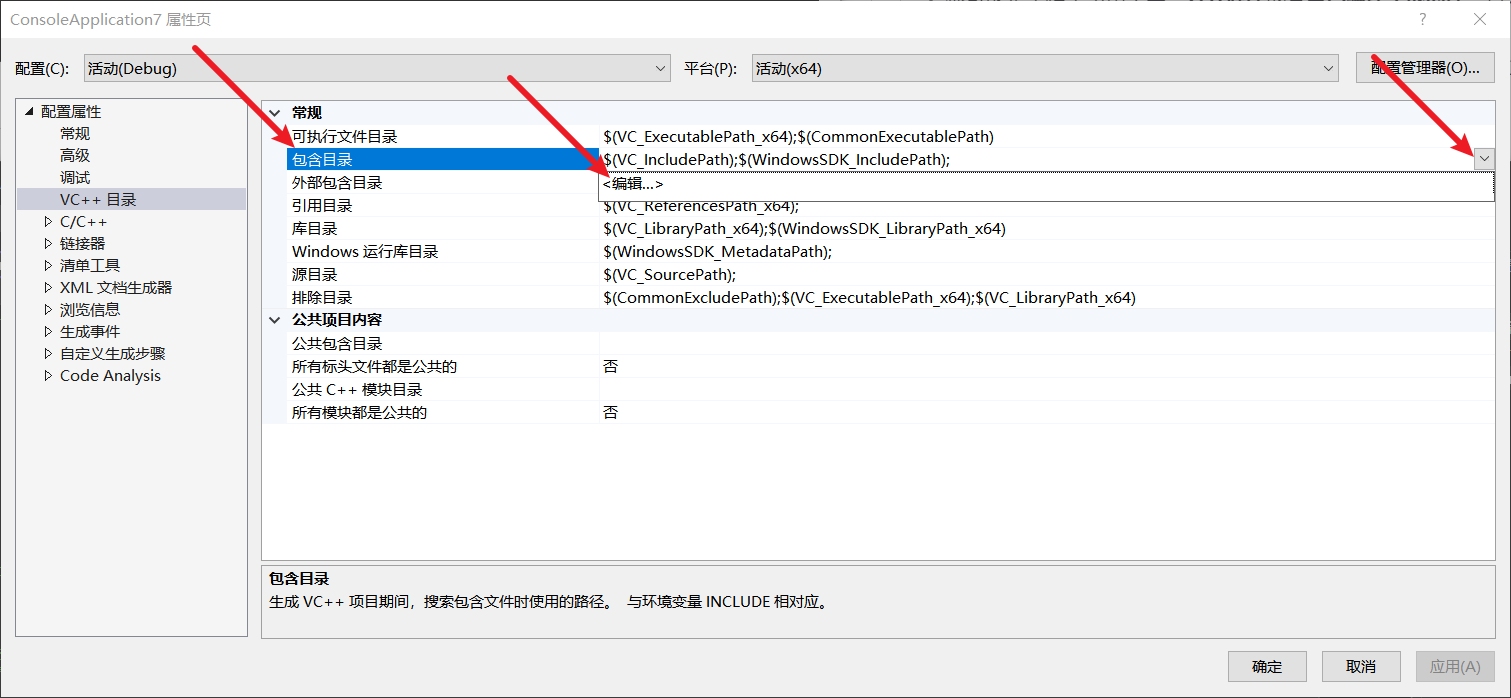Select the 外部包含目录 property row
The width and height of the screenshot is (1511, 698).
[442, 182]
